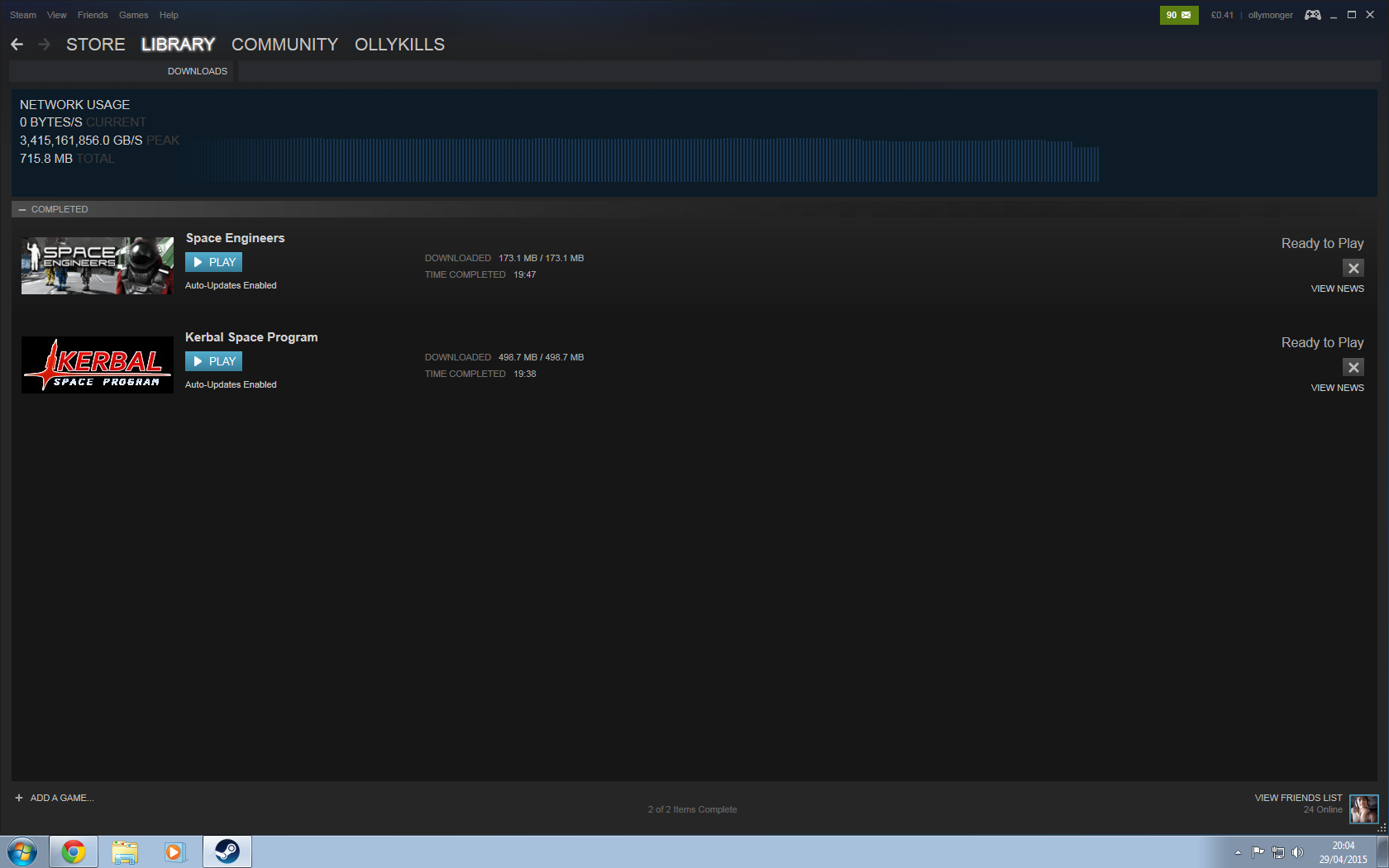Click the Steam taskbar icon
Viewport: 1389px width, 868px height.
pos(227,851)
